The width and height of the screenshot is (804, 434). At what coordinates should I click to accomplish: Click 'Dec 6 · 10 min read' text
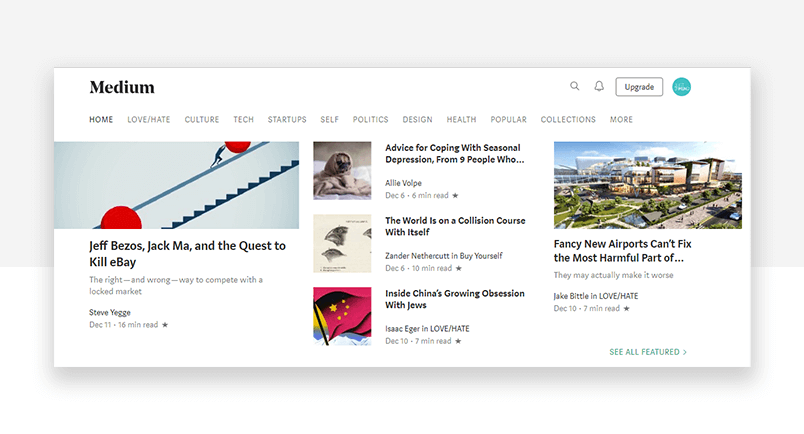tap(418, 268)
